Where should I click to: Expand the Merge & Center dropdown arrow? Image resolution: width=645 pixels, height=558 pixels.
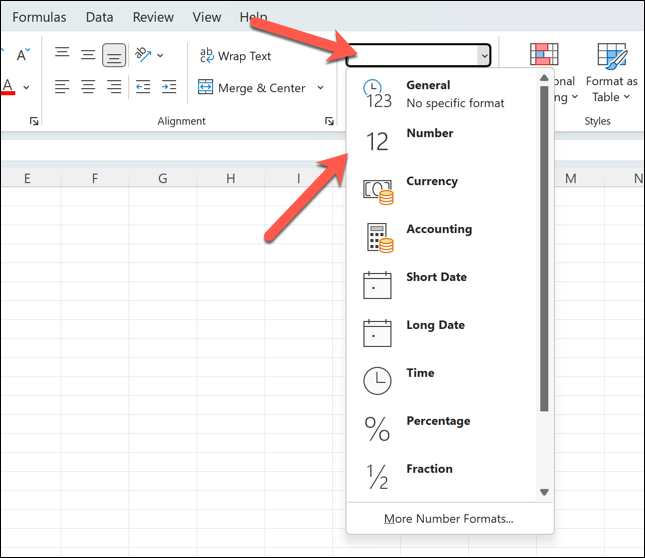point(321,88)
